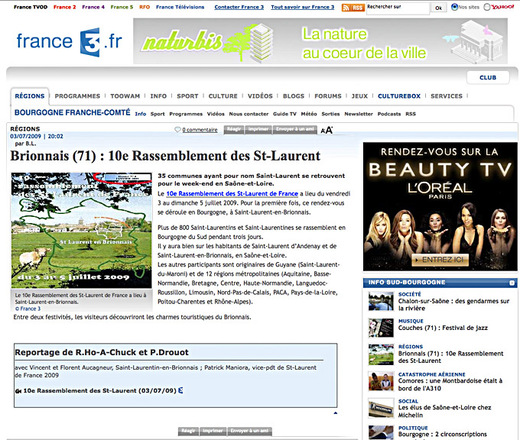The image size is (520, 440).
Task: Click the comment bubble icon
Action: (177, 130)
